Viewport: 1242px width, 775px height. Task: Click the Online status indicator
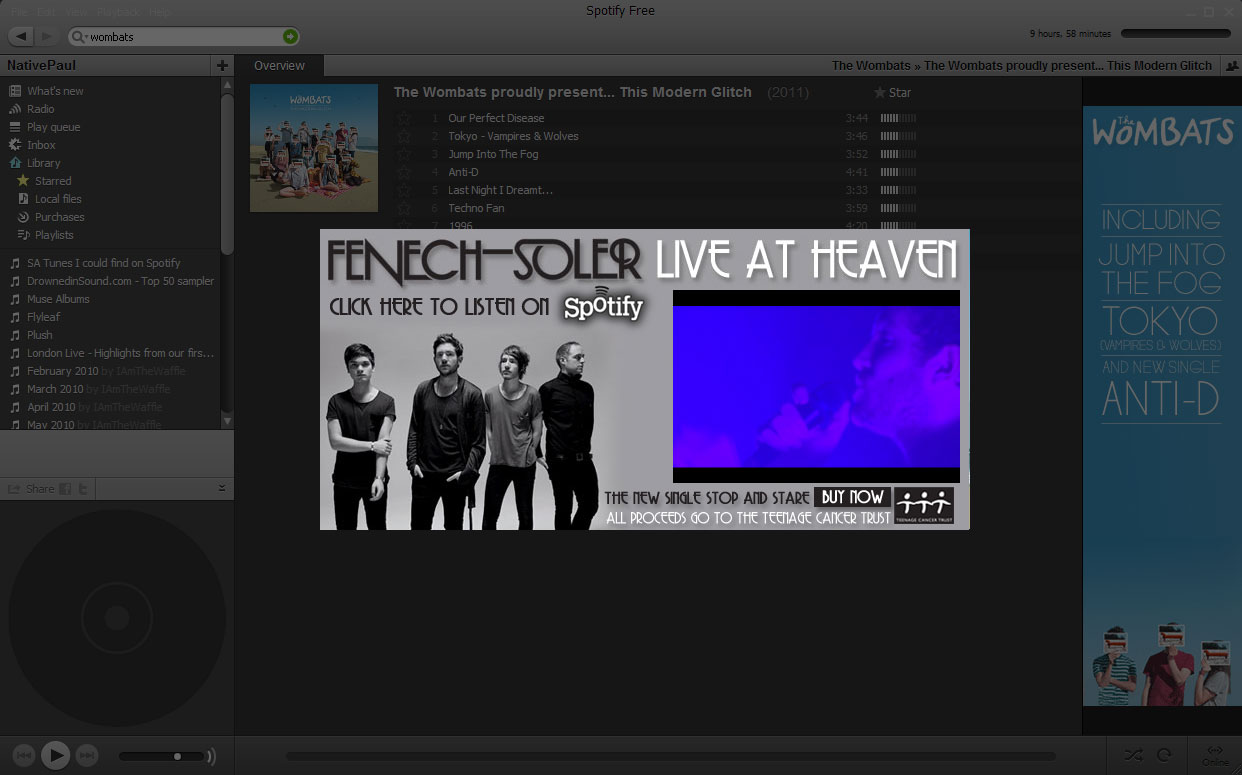pyautogui.click(x=1215, y=755)
